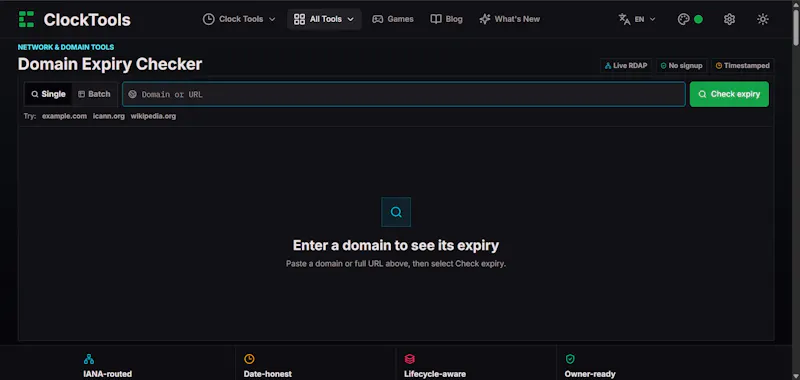Screen dimensions: 800x380
Task: Toggle light mode with sun icon
Action: (763, 19)
